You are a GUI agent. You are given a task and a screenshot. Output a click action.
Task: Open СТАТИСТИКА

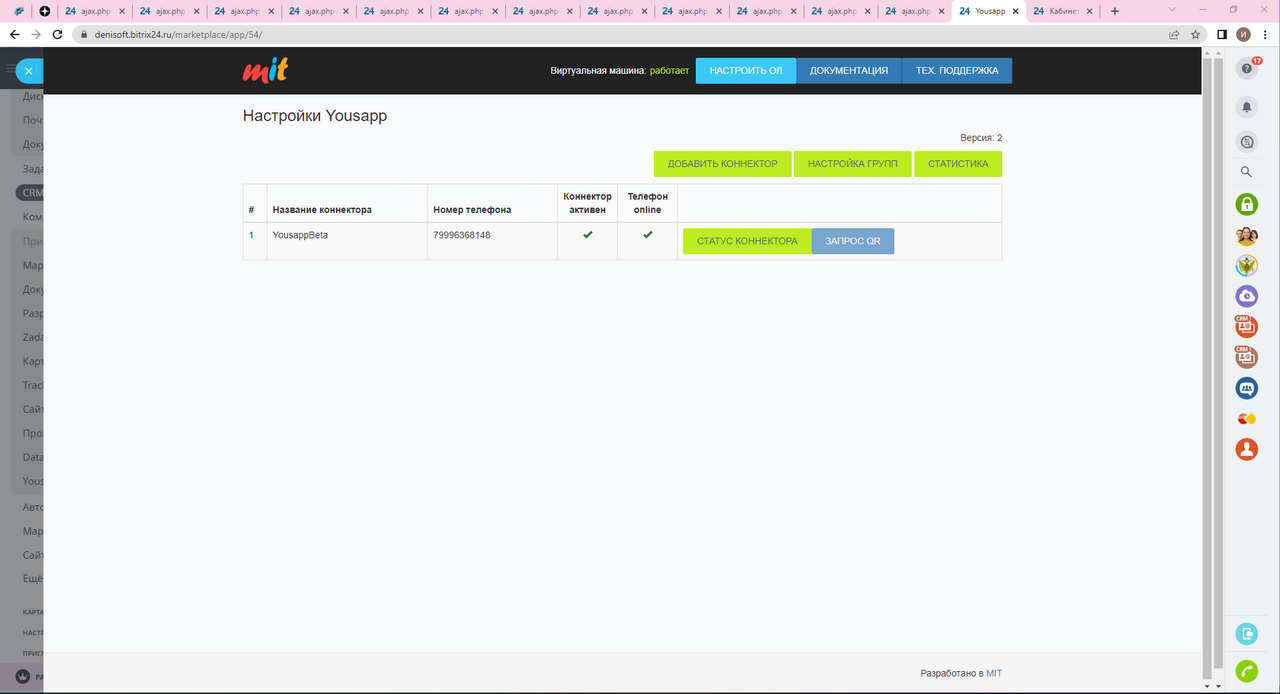[958, 164]
